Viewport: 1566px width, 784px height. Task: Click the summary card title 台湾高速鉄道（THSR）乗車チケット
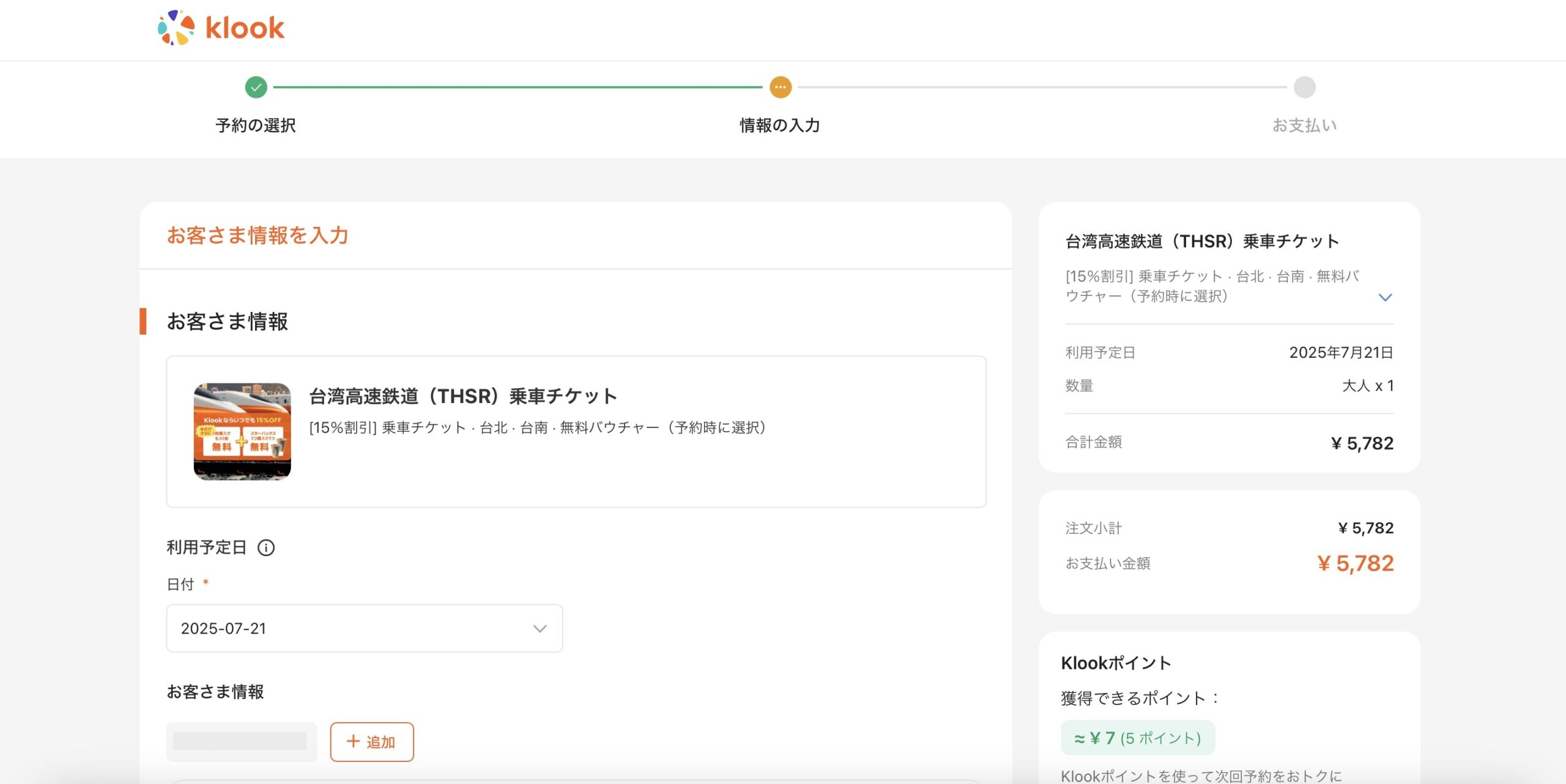pos(1202,242)
